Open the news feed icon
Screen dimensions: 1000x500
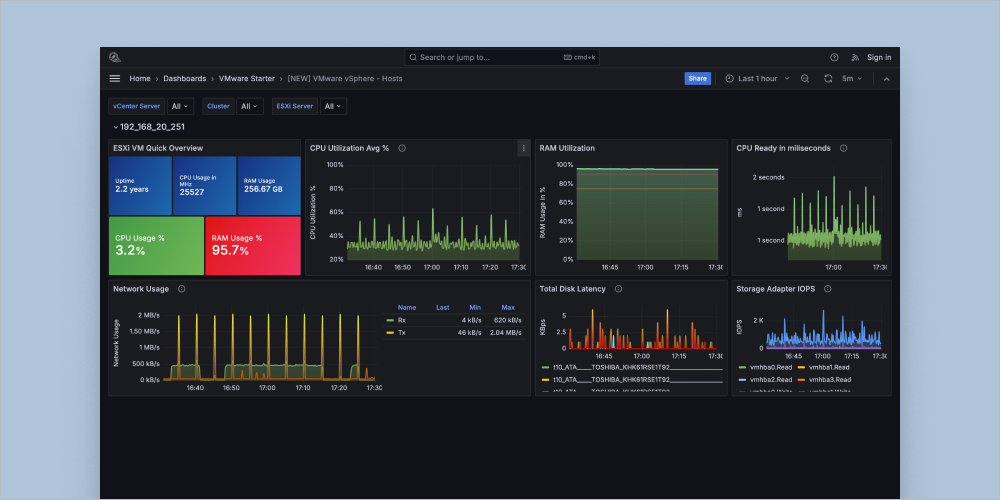855,57
